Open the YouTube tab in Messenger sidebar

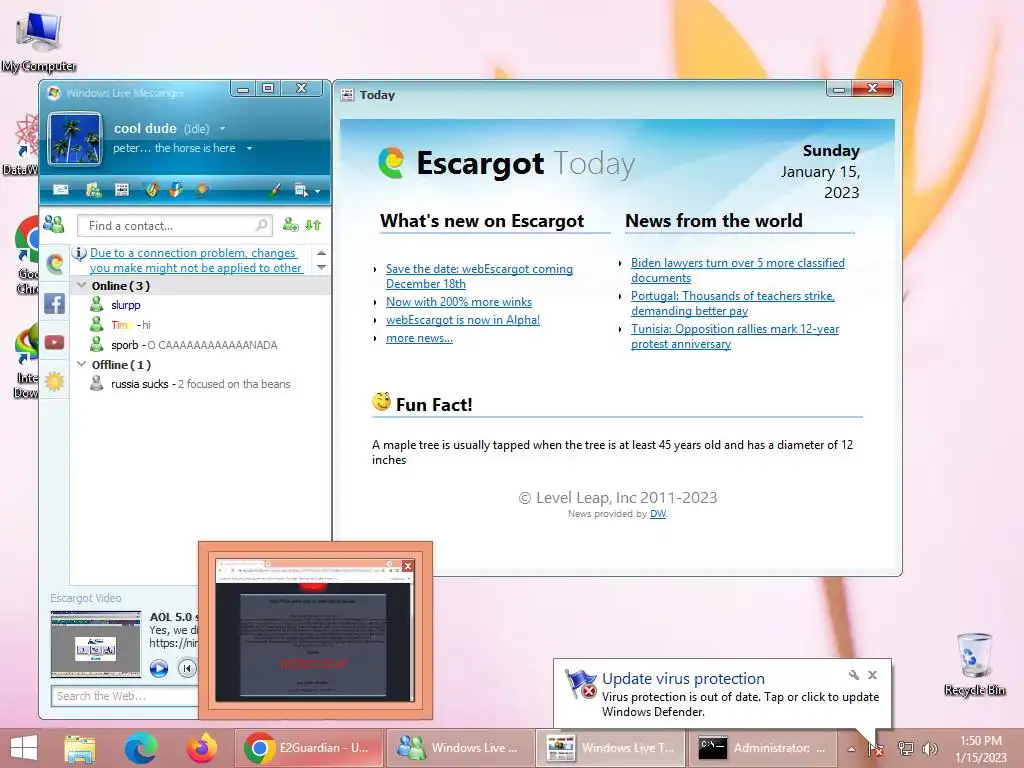tap(55, 342)
